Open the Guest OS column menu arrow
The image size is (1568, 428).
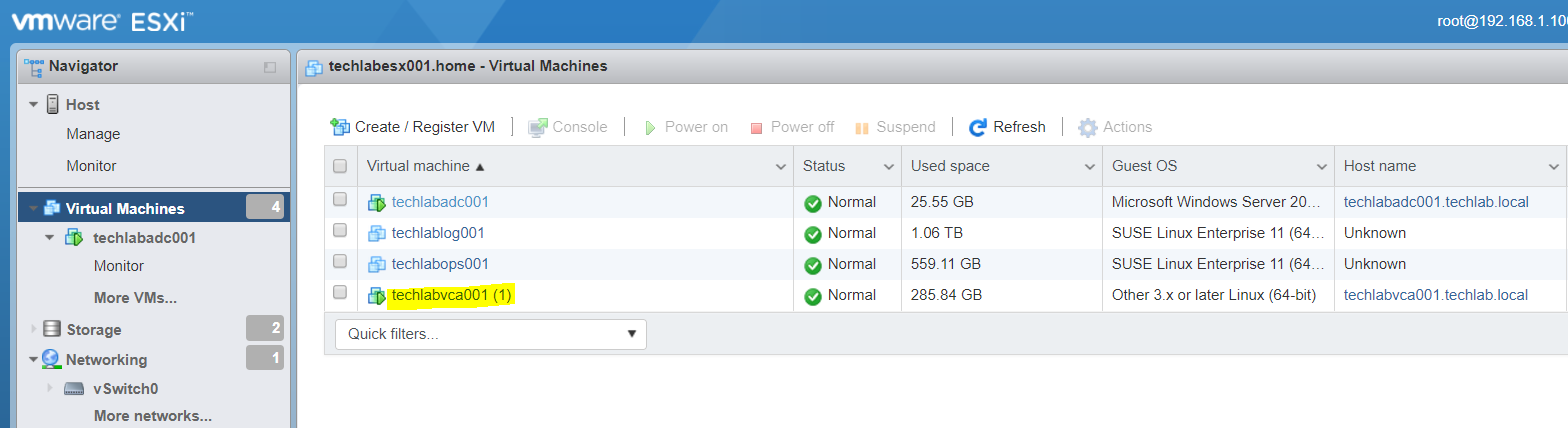coord(1320,166)
